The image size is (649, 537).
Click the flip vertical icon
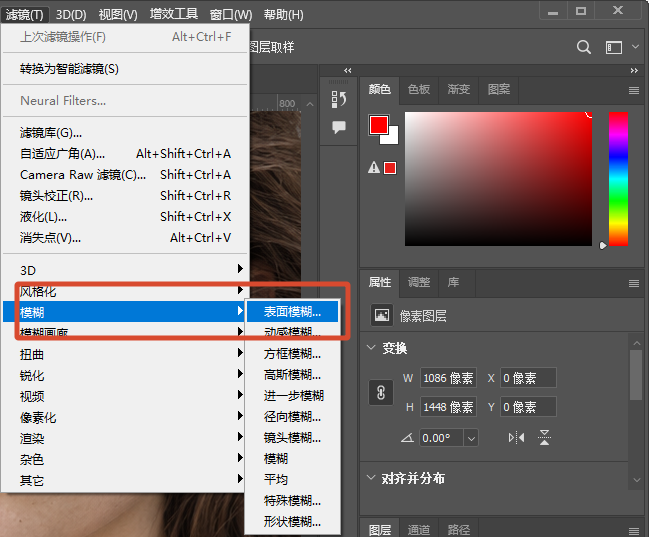click(x=544, y=438)
